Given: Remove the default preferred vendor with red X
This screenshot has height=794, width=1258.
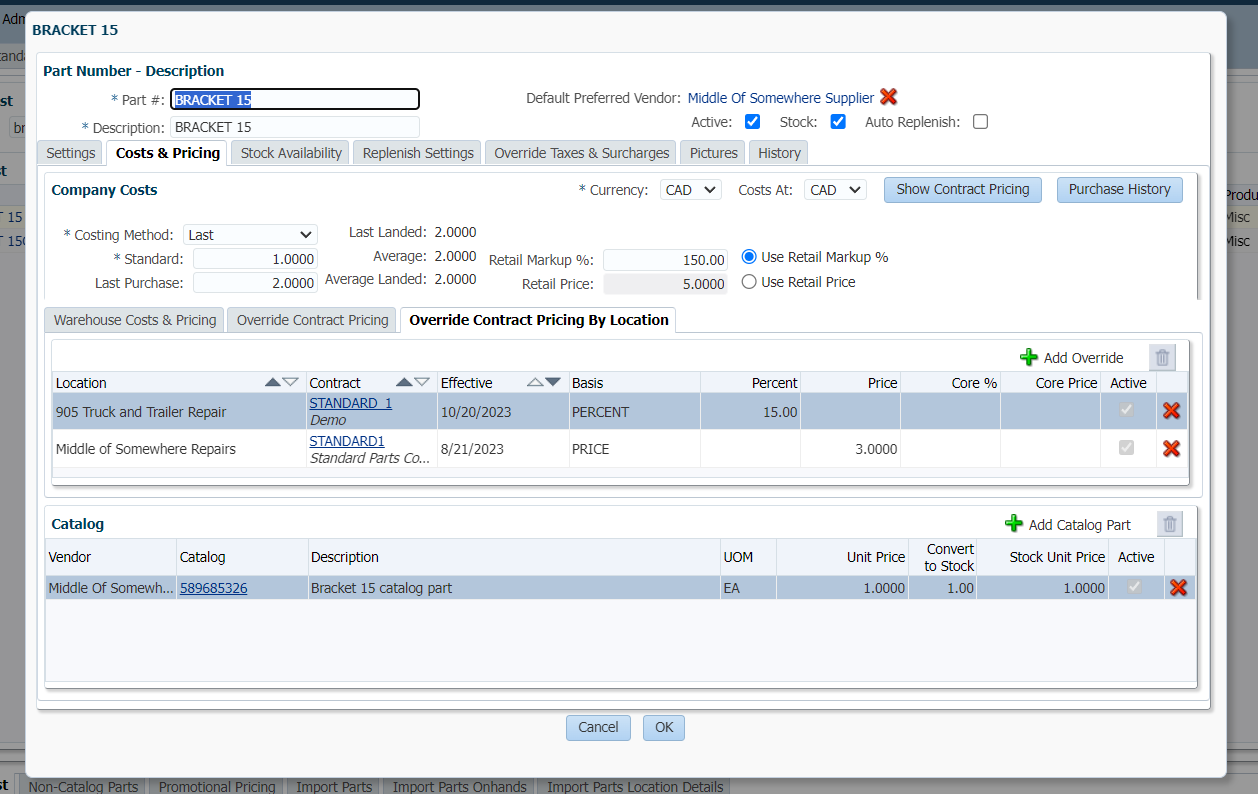Looking at the screenshot, I should click(x=888, y=97).
